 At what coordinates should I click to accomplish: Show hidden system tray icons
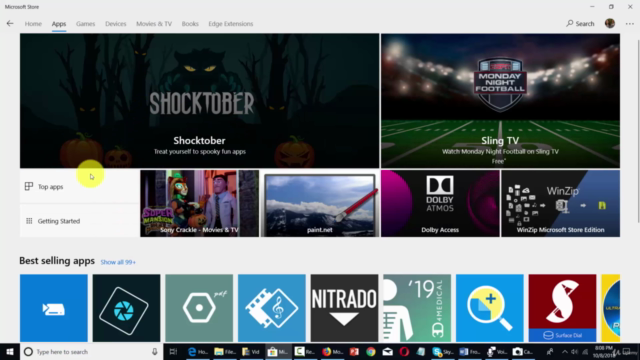pos(565,351)
